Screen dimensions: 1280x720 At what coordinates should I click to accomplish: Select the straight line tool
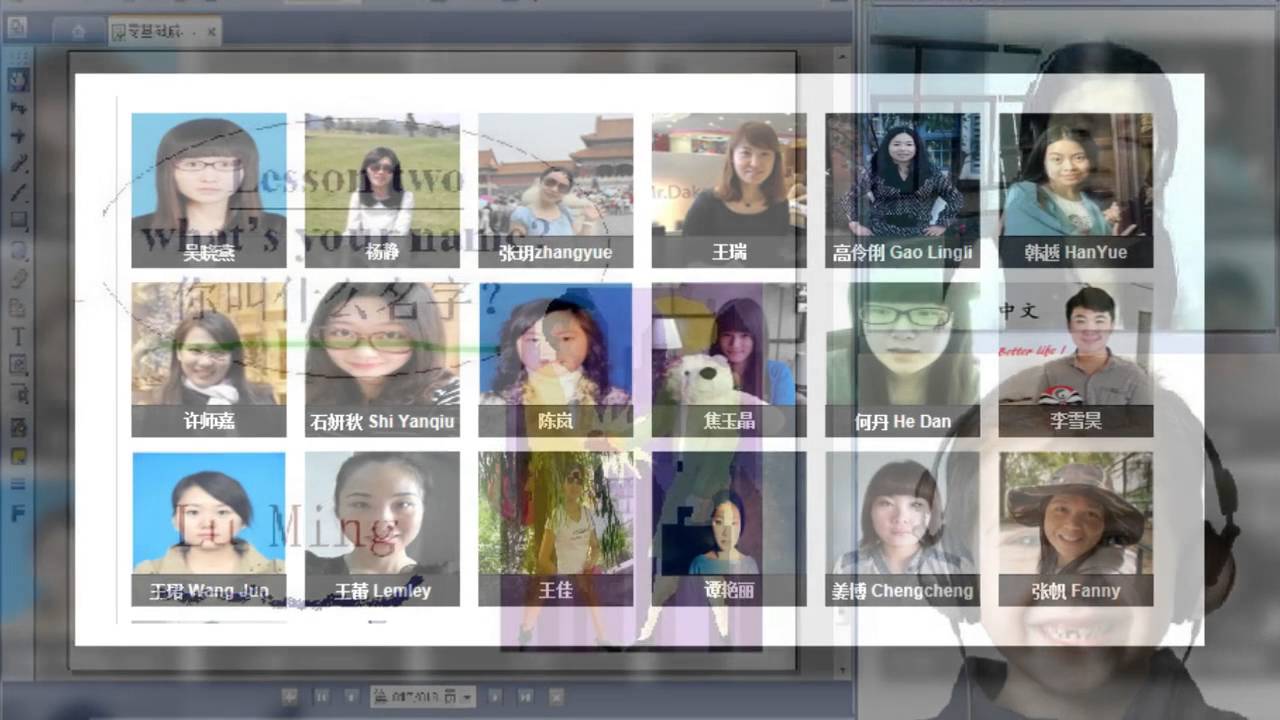click(x=18, y=193)
